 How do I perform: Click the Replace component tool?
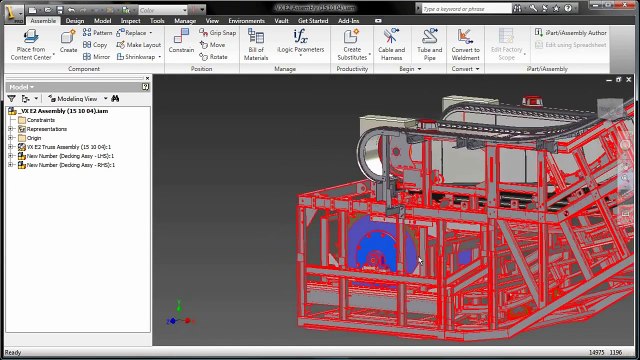131,32
